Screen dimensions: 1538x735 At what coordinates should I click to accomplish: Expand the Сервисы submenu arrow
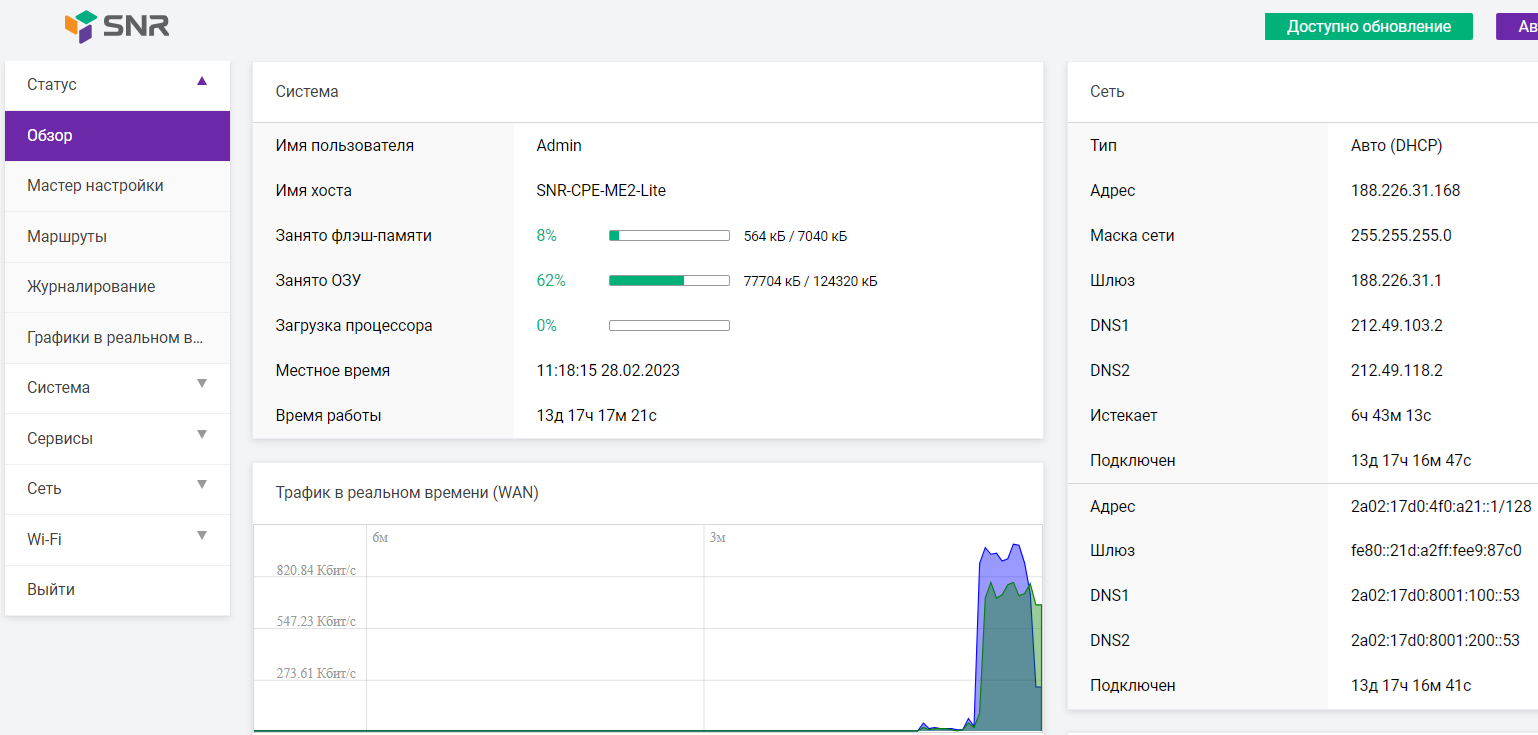(x=202, y=435)
